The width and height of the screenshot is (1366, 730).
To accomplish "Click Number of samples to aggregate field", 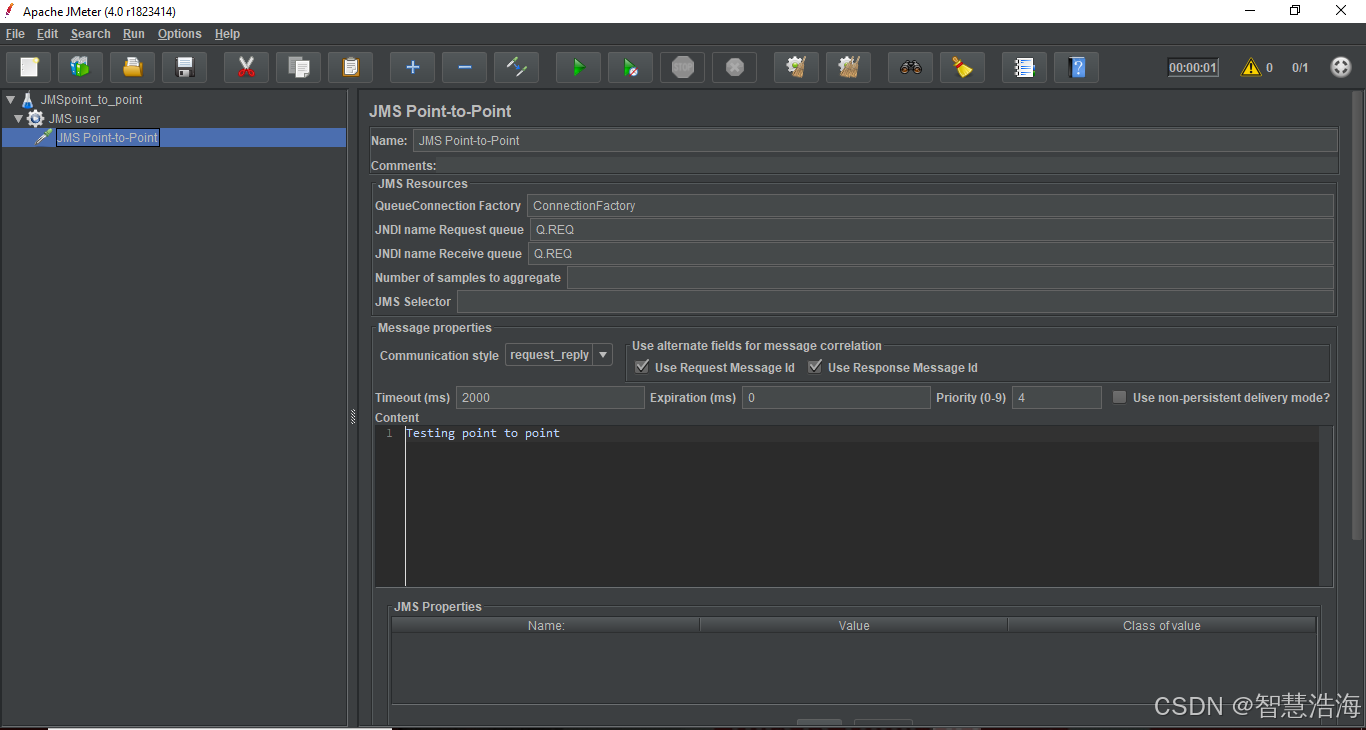I will [x=950, y=278].
